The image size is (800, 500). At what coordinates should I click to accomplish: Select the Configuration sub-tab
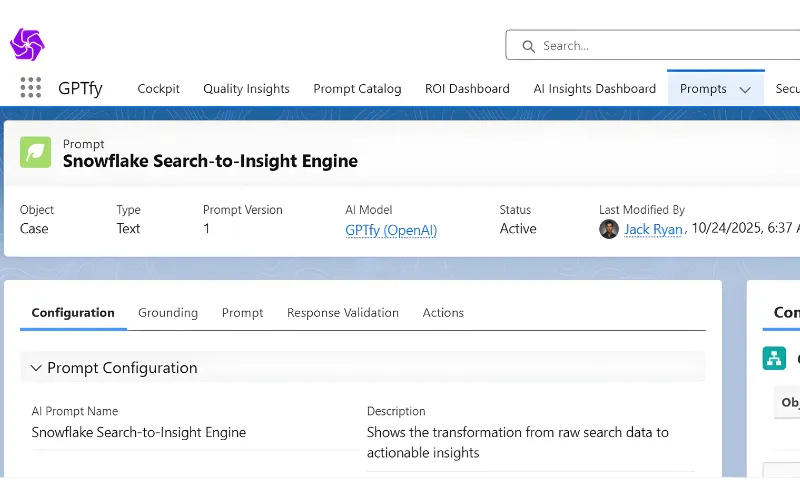(x=73, y=313)
